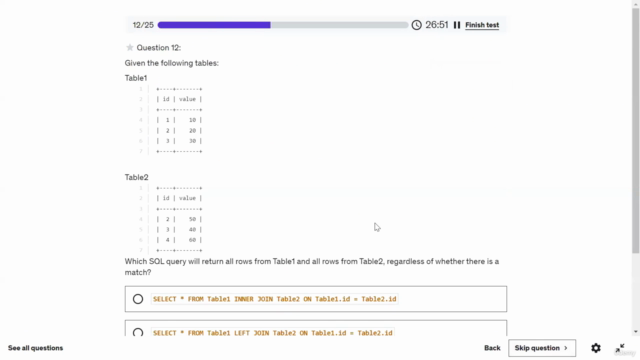The image size is (640, 360).
Task: Click the Table2 label
Action: (x=136, y=177)
